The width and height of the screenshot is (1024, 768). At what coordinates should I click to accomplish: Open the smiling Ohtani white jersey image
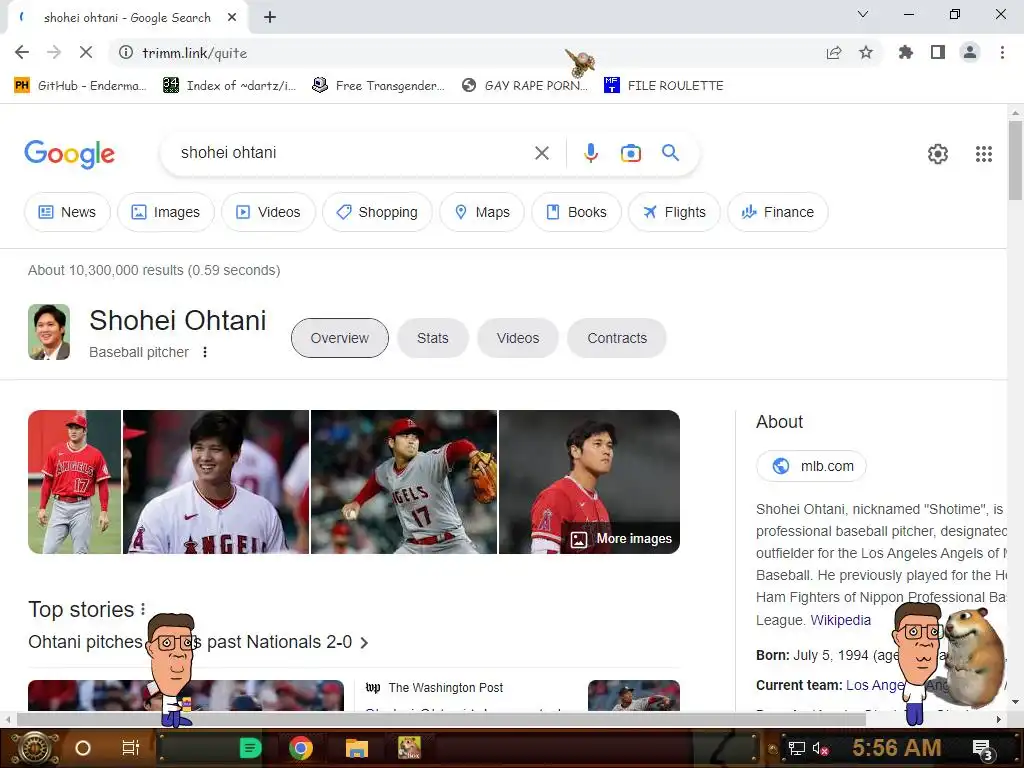pos(216,482)
